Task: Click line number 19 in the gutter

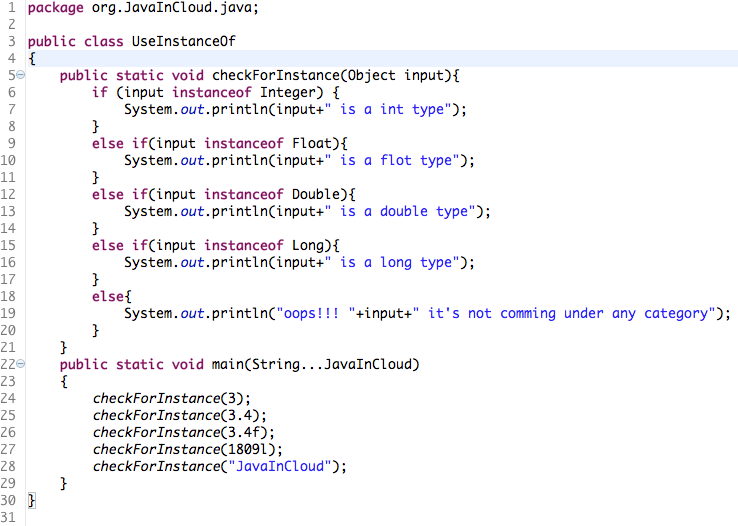Action: pyautogui.click(x=8, y=313)
